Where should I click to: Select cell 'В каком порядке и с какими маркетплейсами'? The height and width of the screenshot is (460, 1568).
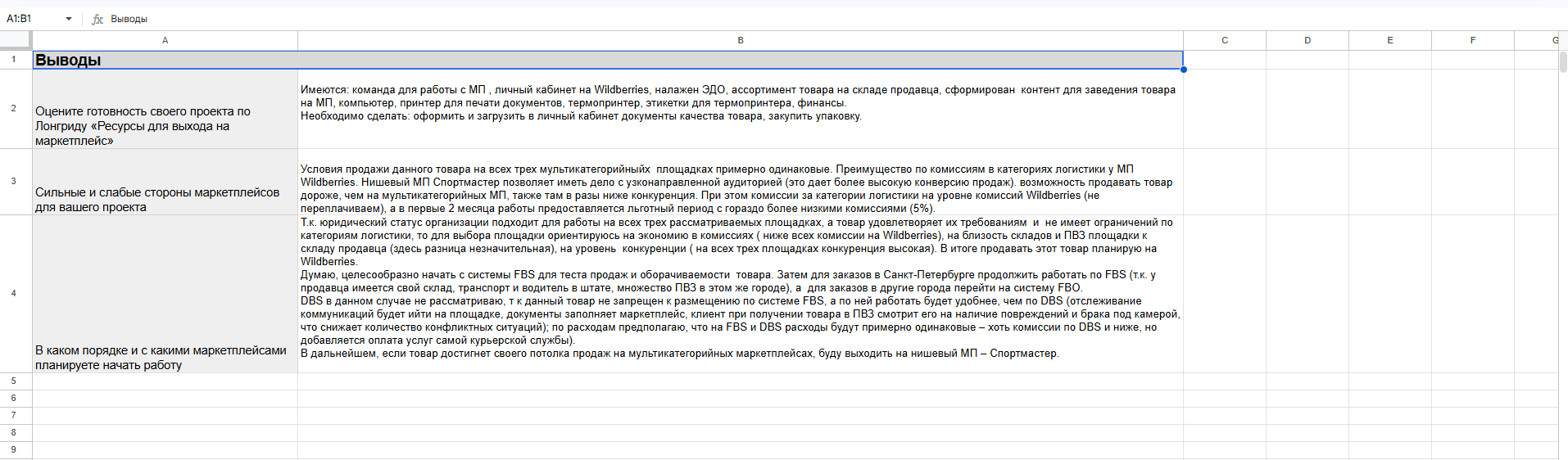click(165, 294)
